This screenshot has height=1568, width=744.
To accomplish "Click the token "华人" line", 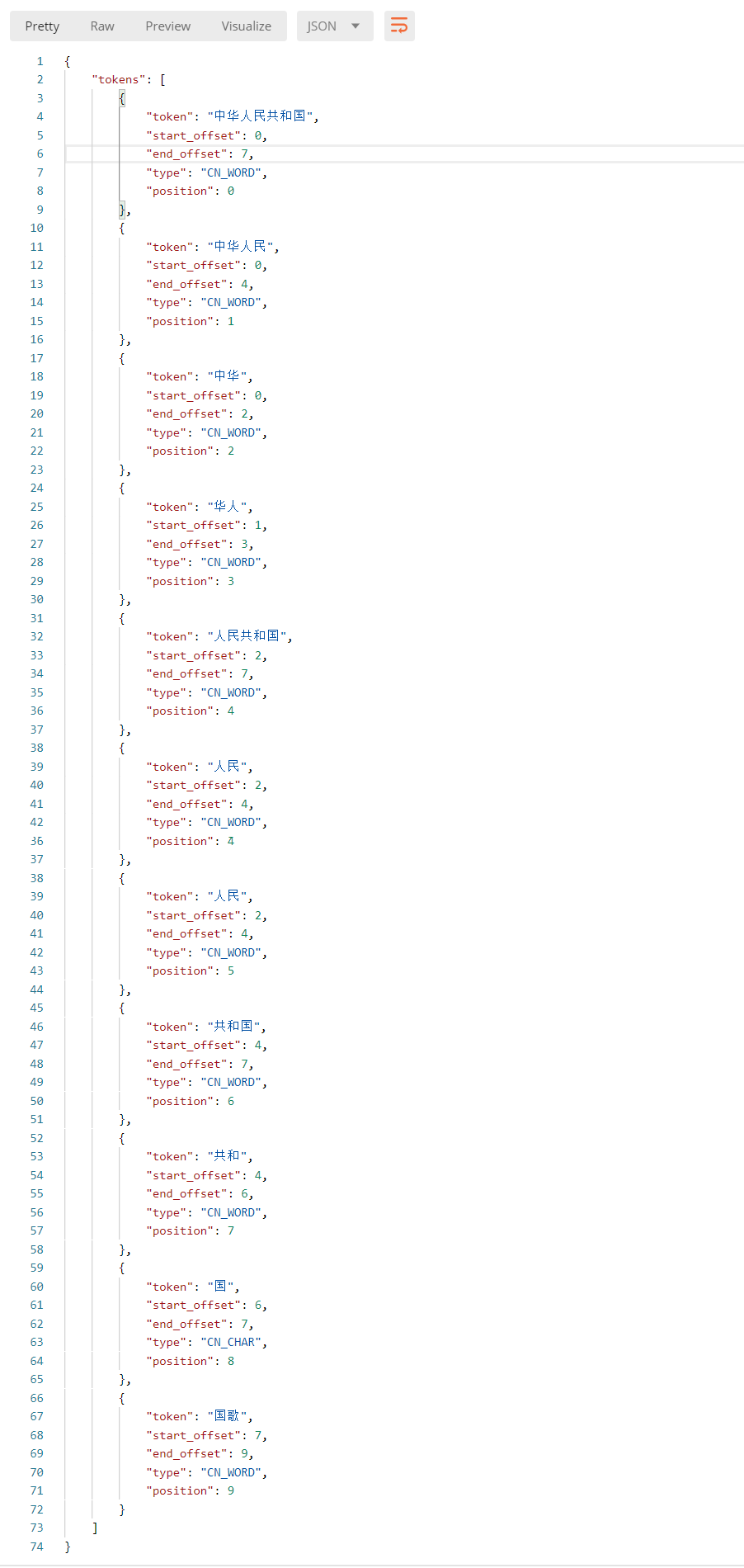I will pos(200,507).
